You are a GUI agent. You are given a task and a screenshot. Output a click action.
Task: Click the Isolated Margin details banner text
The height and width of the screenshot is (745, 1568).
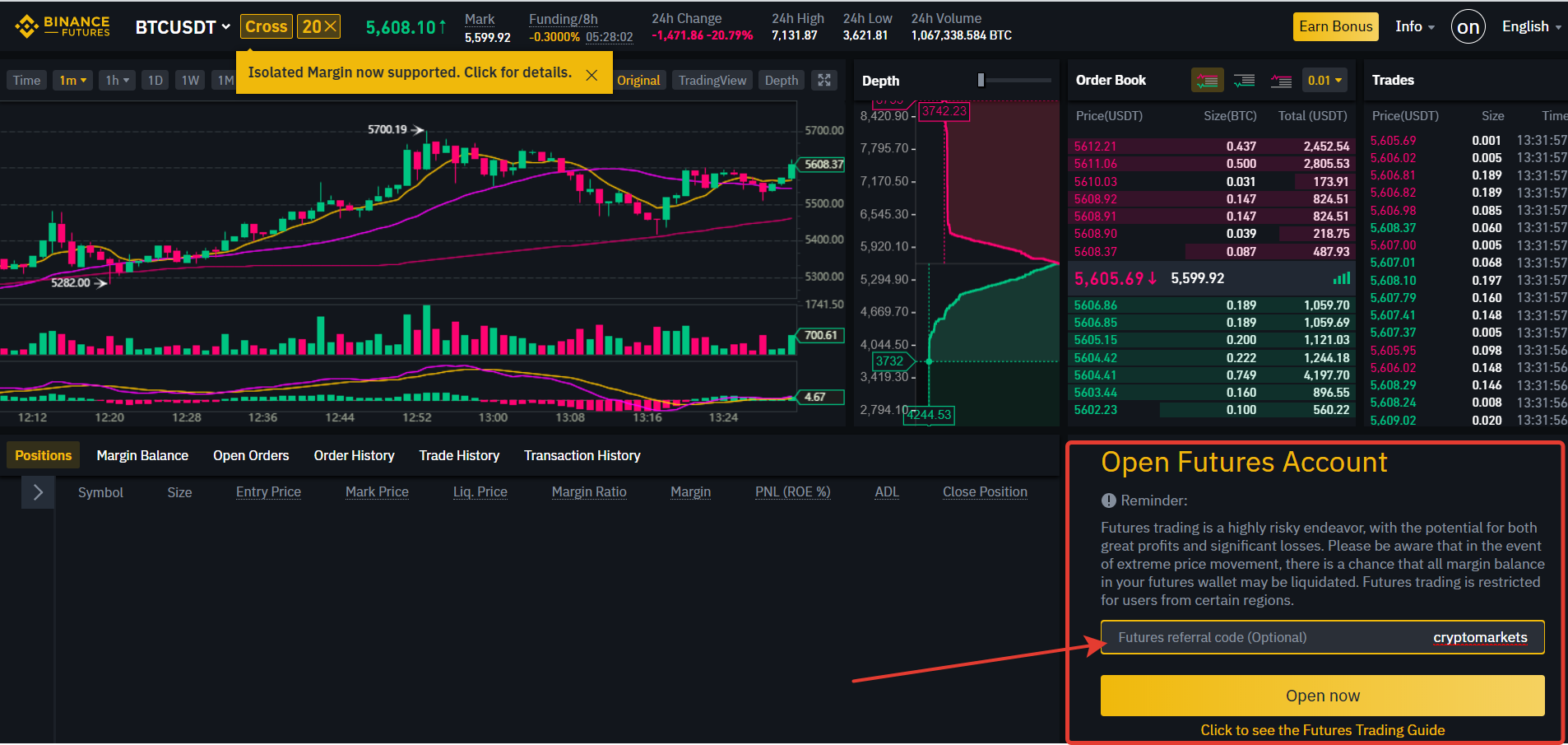tap(410, 72)
